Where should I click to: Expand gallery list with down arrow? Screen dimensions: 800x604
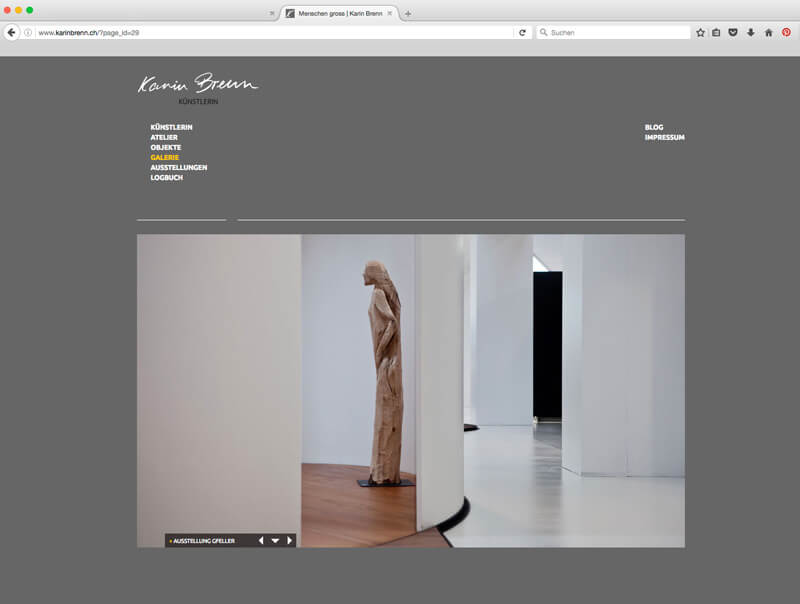point(276,541)
